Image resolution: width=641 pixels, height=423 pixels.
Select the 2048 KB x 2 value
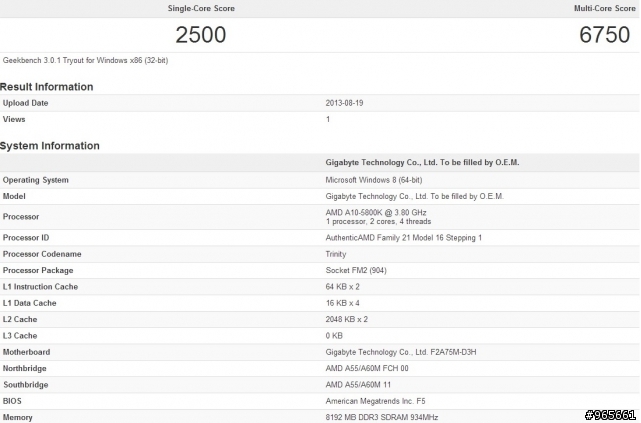[x=347, y=320]
